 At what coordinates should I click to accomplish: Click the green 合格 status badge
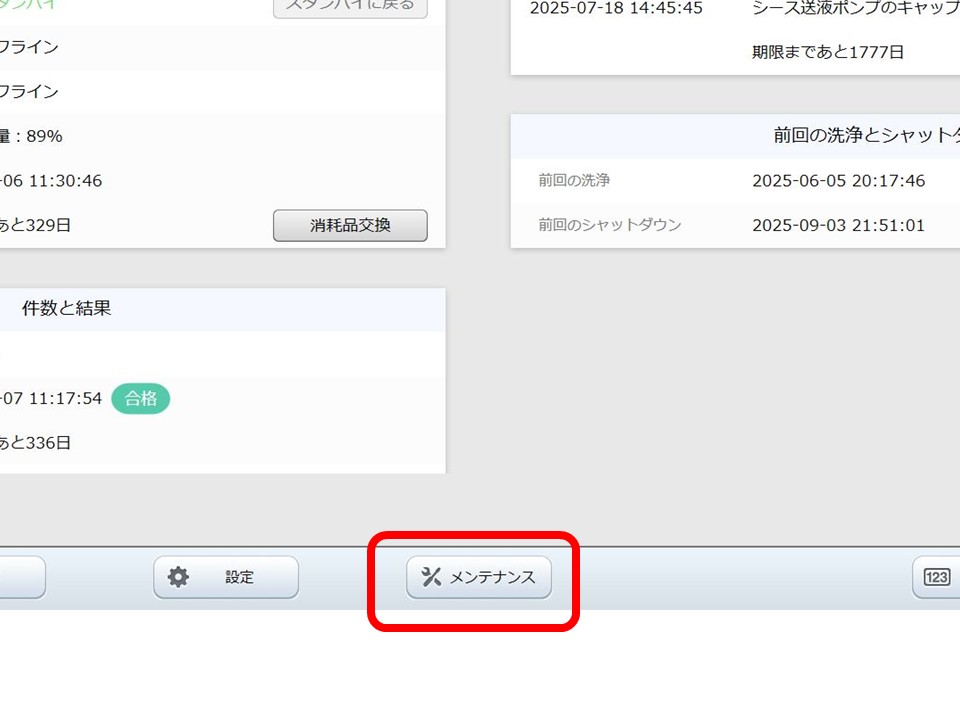pyautogui.click(x=141, y=399)
